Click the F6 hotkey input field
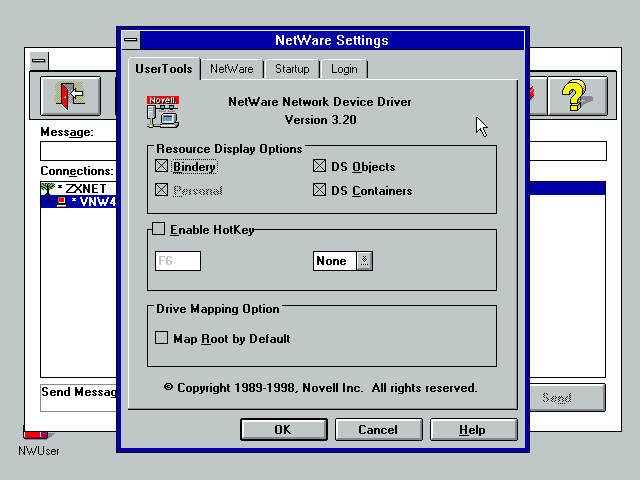640x480 pixels. point(178,261)
